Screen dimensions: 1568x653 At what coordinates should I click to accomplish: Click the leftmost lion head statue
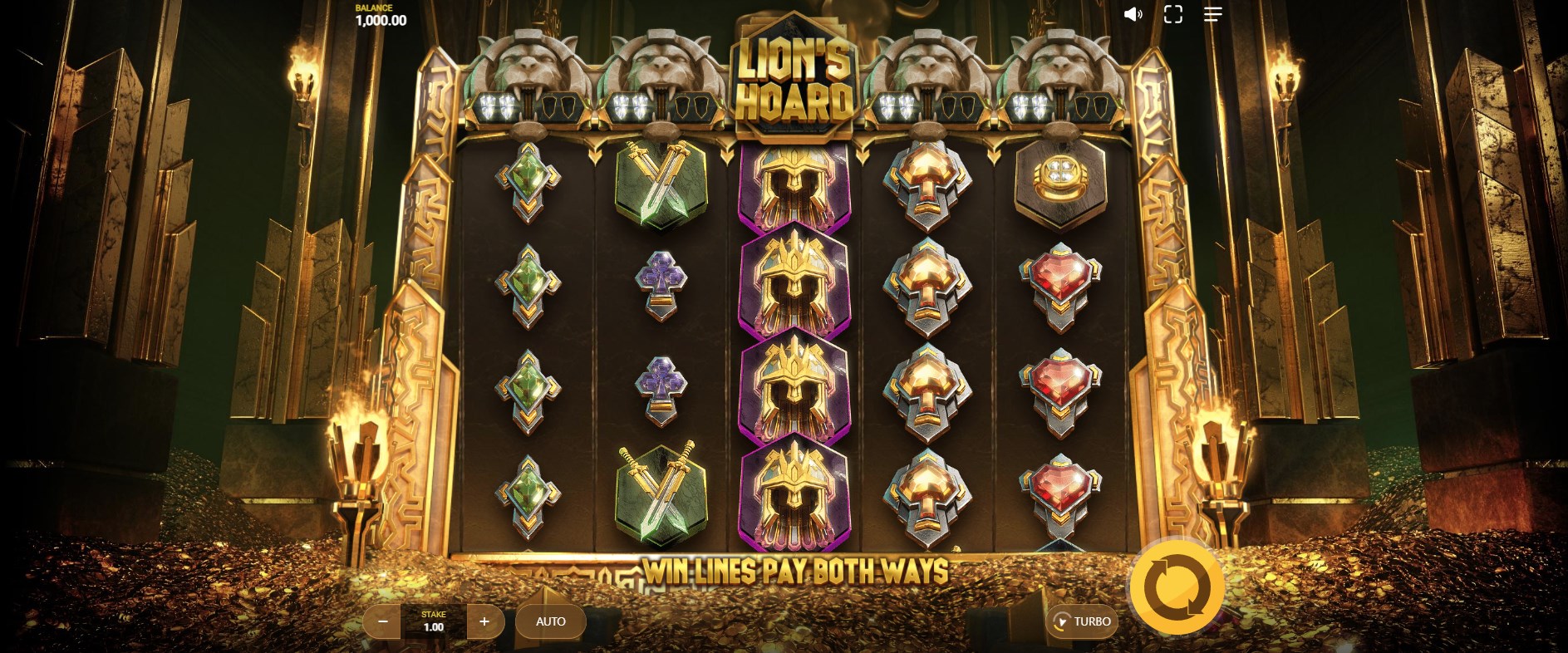[528, 79]
